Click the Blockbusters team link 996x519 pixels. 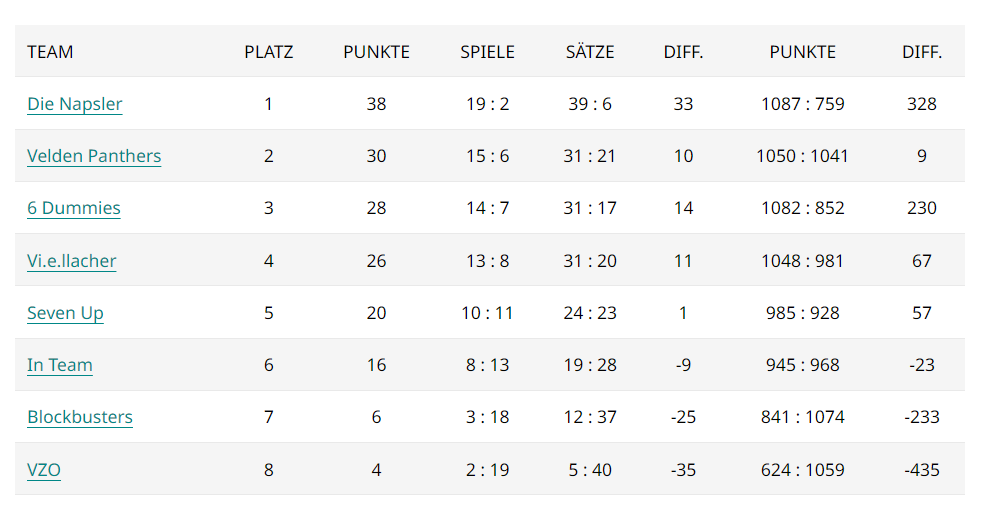pos(80,417)
